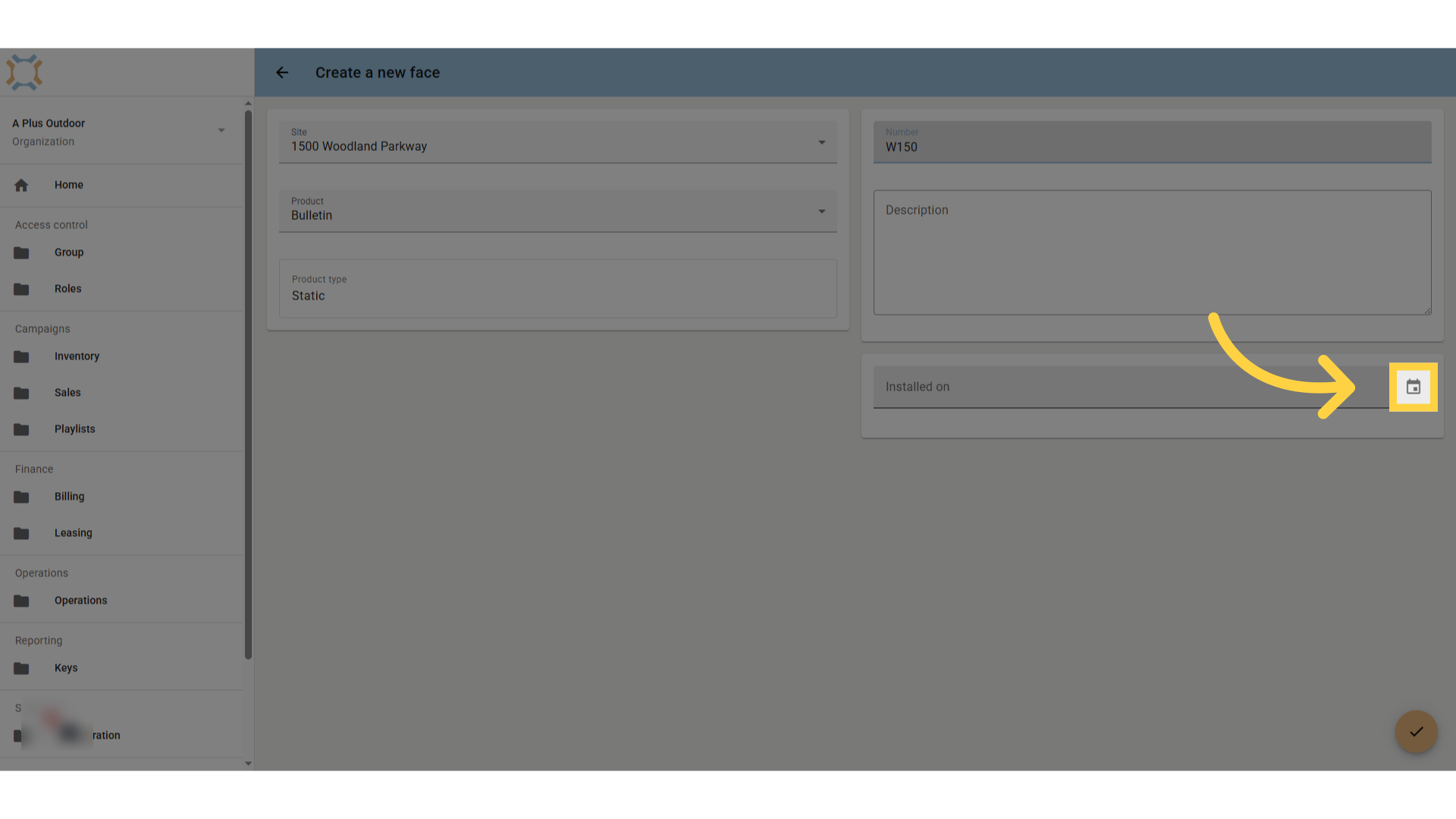Click the Reporting section label
The image size is (1456, 819).
pyautogui.click(x=39, y=641)
